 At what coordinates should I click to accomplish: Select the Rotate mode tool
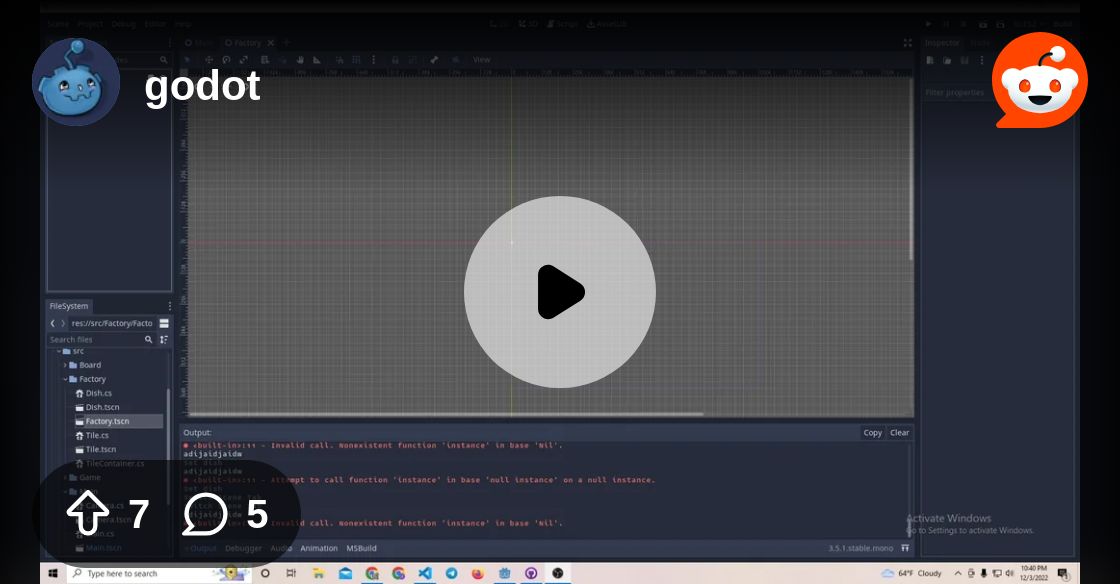click(226, 60)
